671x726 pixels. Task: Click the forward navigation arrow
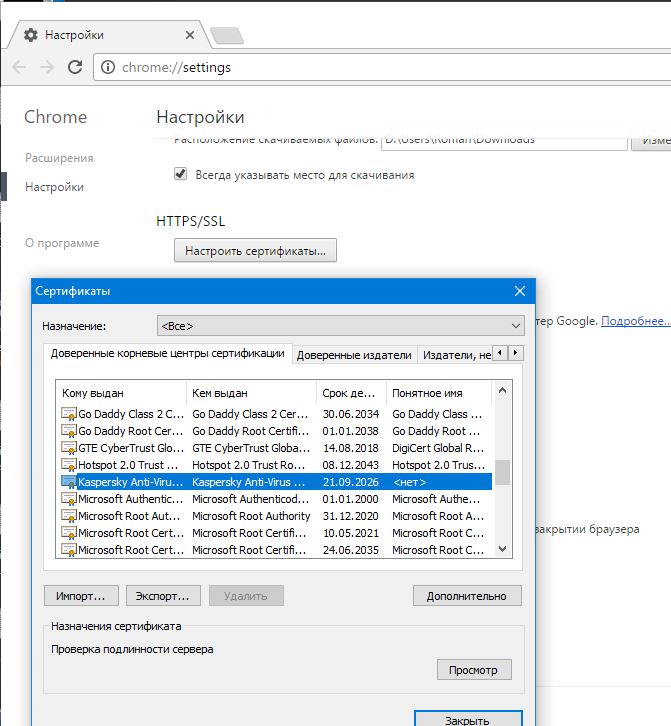coord(47,67)
